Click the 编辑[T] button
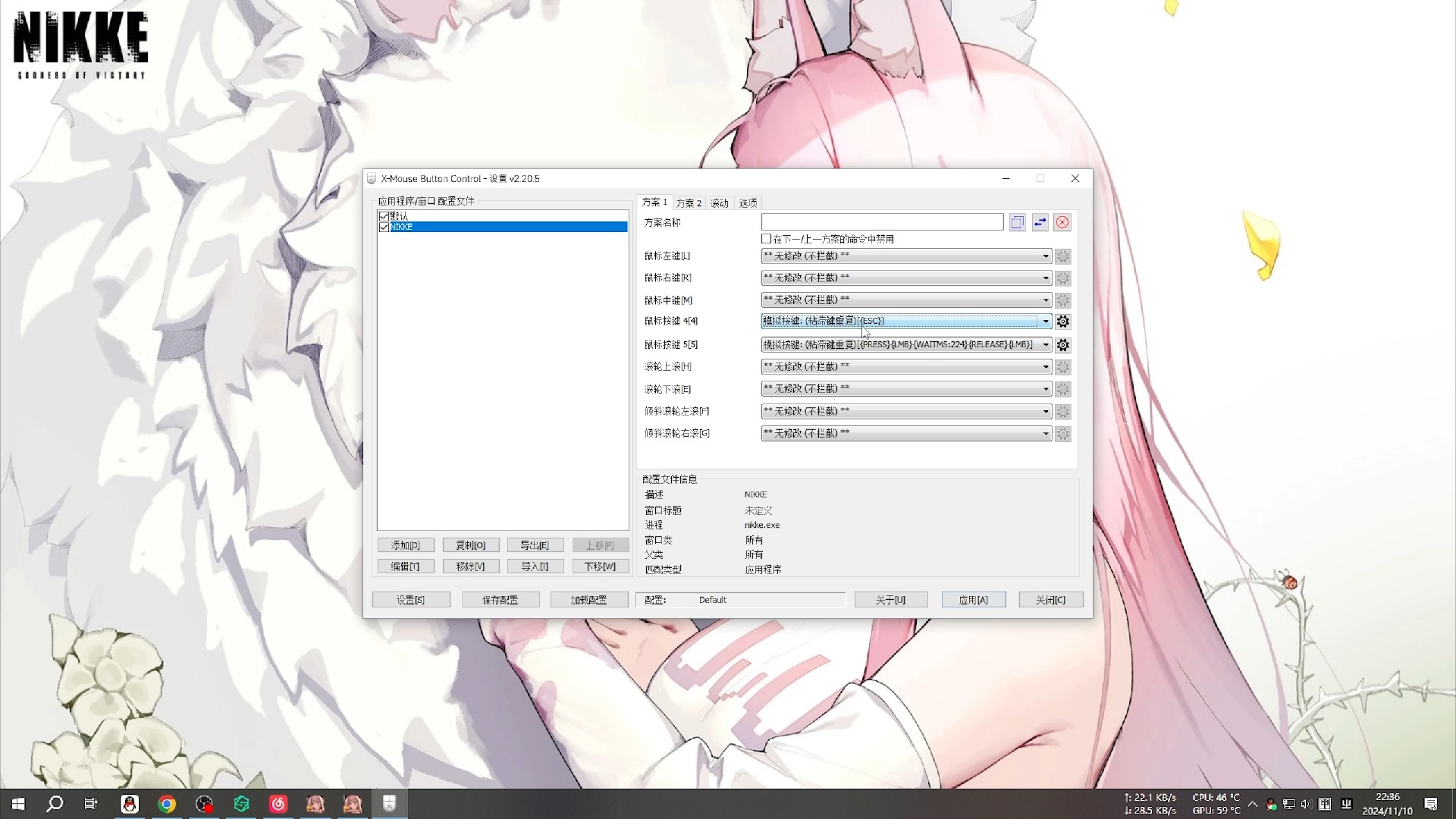 [x=405, y=566]
